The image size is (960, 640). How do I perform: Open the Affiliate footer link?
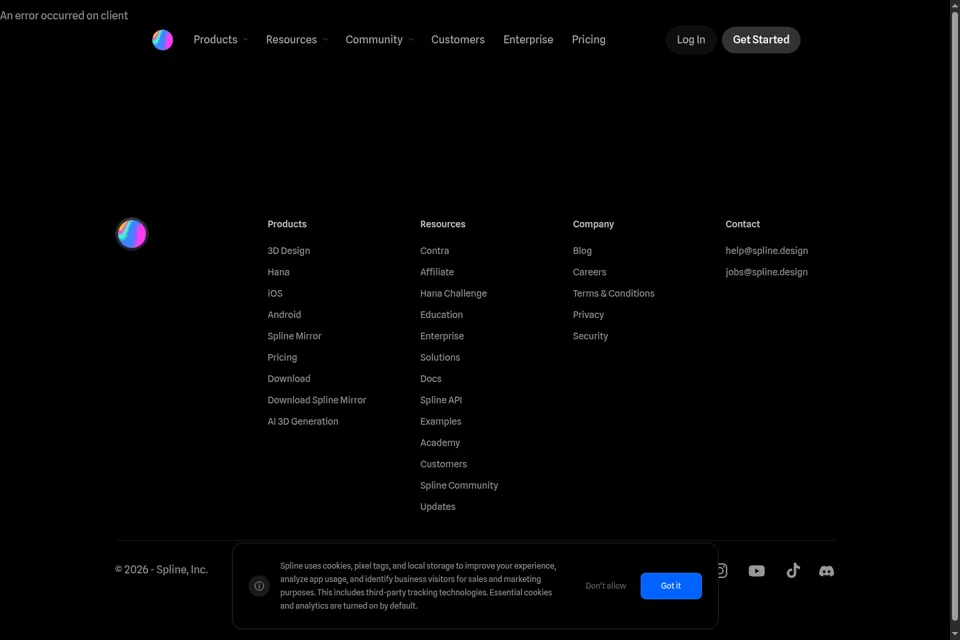tap(437, 272)
